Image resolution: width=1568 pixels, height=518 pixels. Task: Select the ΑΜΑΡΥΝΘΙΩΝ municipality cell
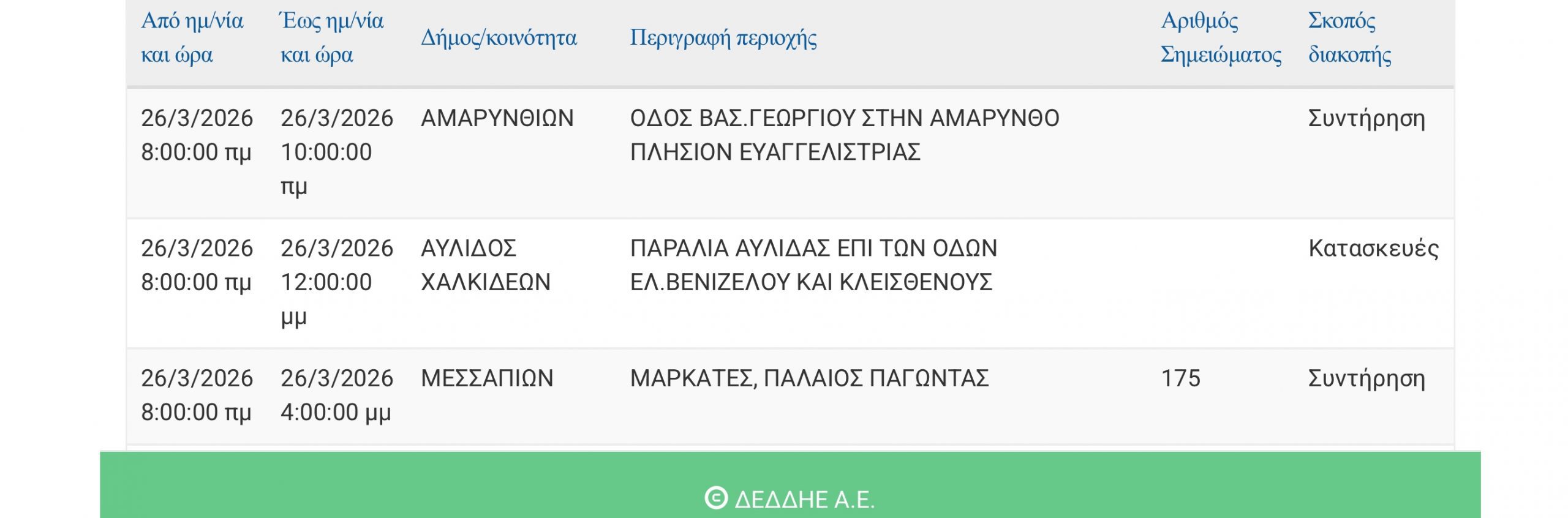[x=497, y=118]
